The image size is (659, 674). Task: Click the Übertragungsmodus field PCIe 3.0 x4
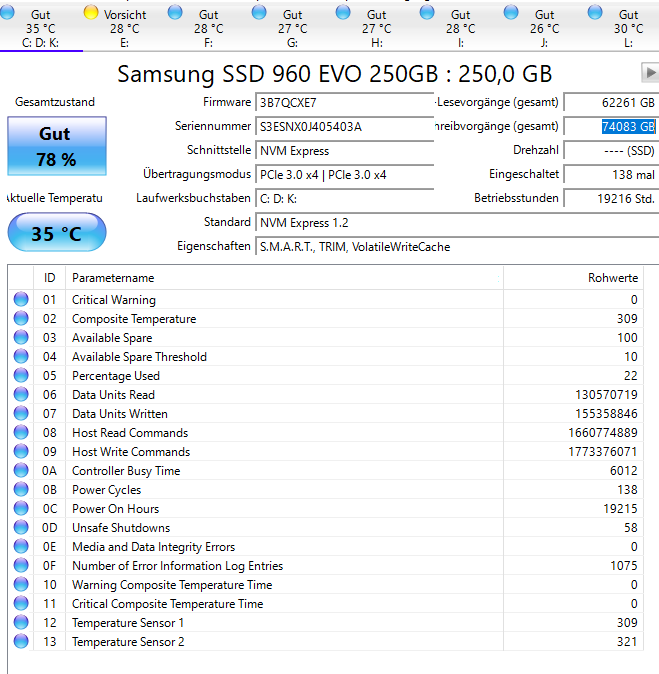tap(344, 175)
